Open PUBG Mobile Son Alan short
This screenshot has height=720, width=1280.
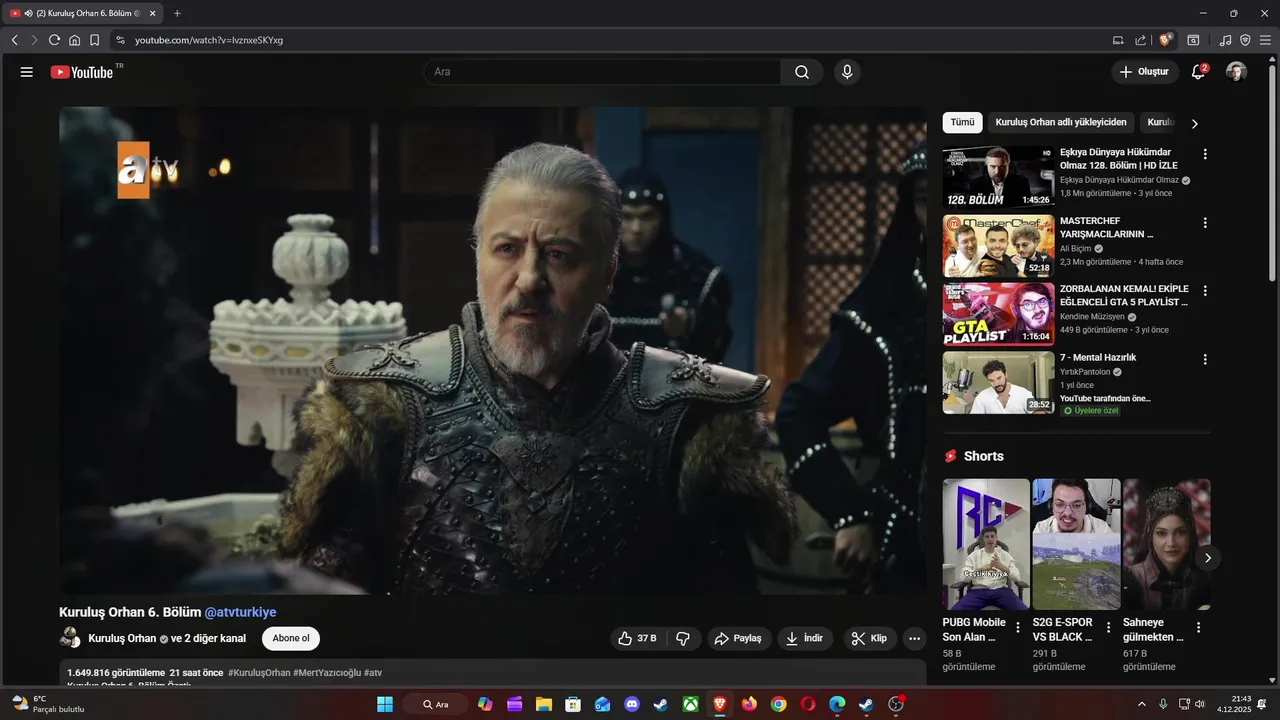986,544
